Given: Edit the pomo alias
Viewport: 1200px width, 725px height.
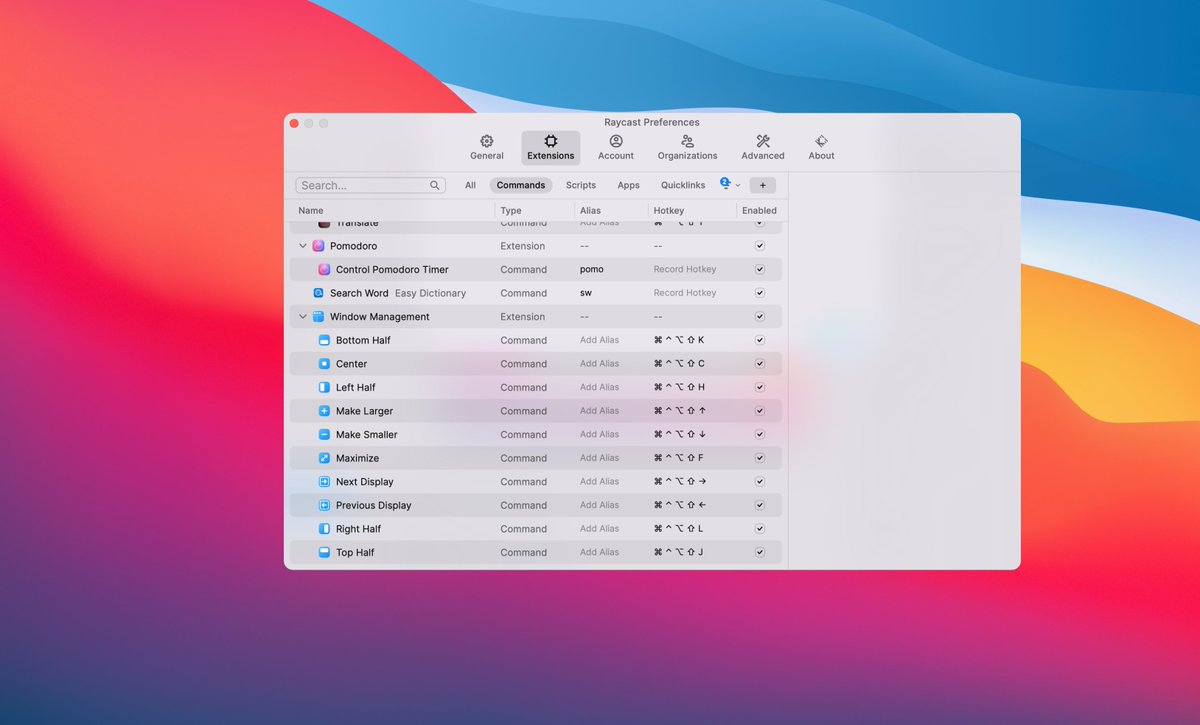Looking at the screenshot, I should pos(592,270).
